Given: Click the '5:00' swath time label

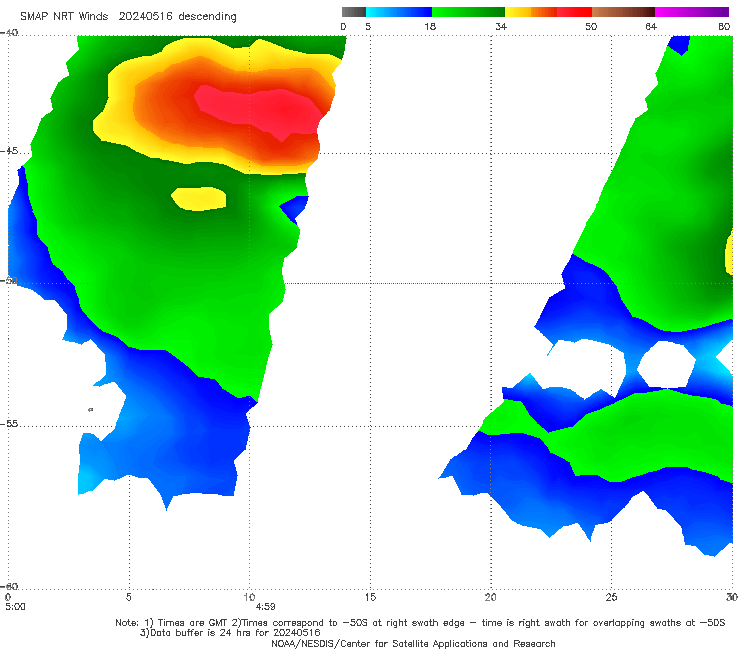Looking at the screenshot, I should pos(15,607).
